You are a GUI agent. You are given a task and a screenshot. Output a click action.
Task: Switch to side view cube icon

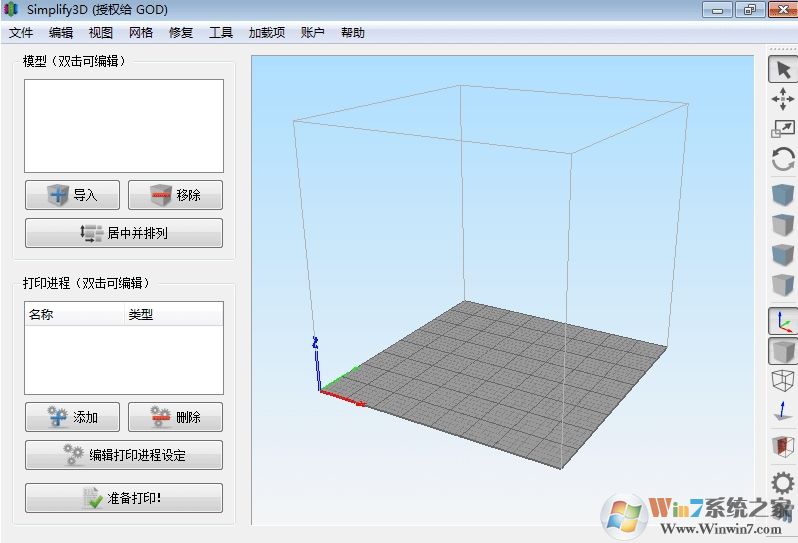pos(783,284)
